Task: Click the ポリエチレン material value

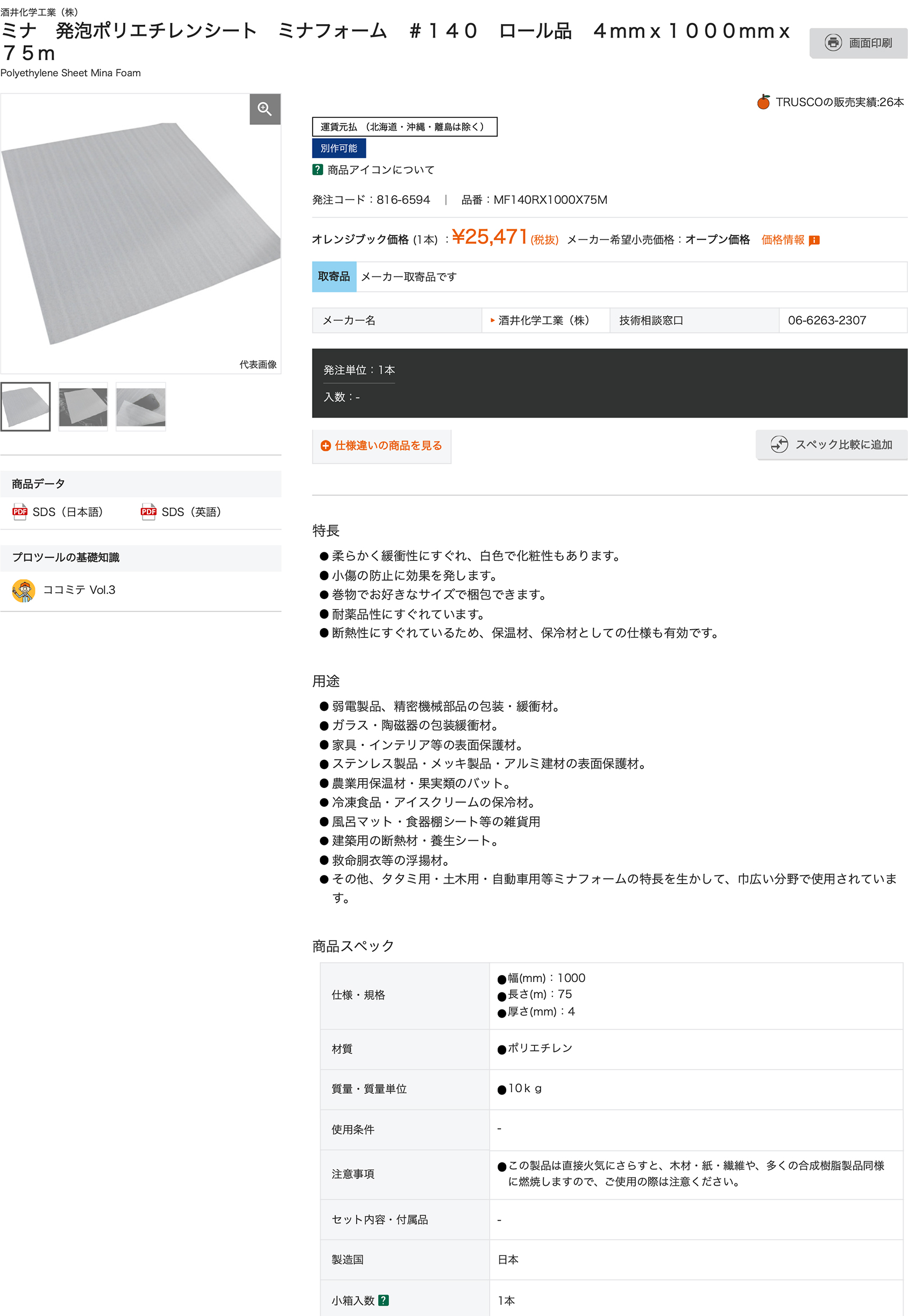Action: click(x=540, y=1048)
